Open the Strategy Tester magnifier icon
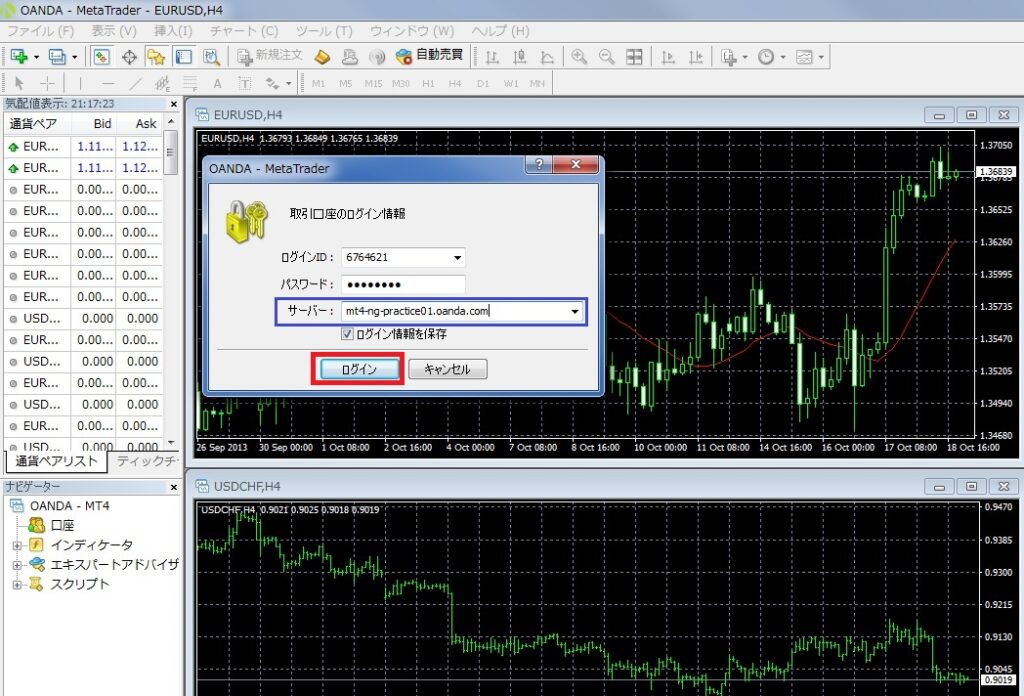 [x=211, y=57]
